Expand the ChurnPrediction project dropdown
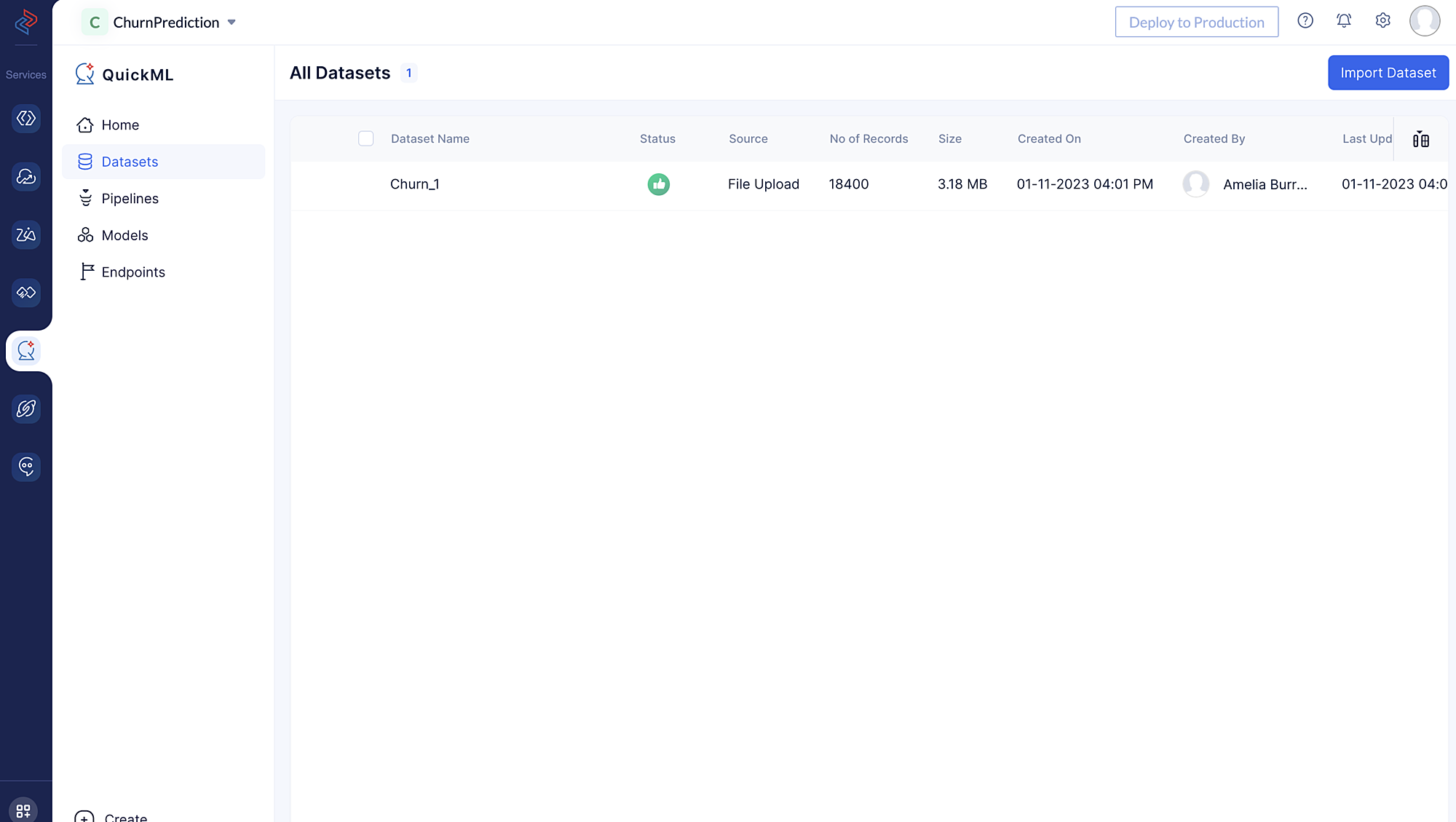Viewport: 1456px width, 822px height. coord(232,22)
